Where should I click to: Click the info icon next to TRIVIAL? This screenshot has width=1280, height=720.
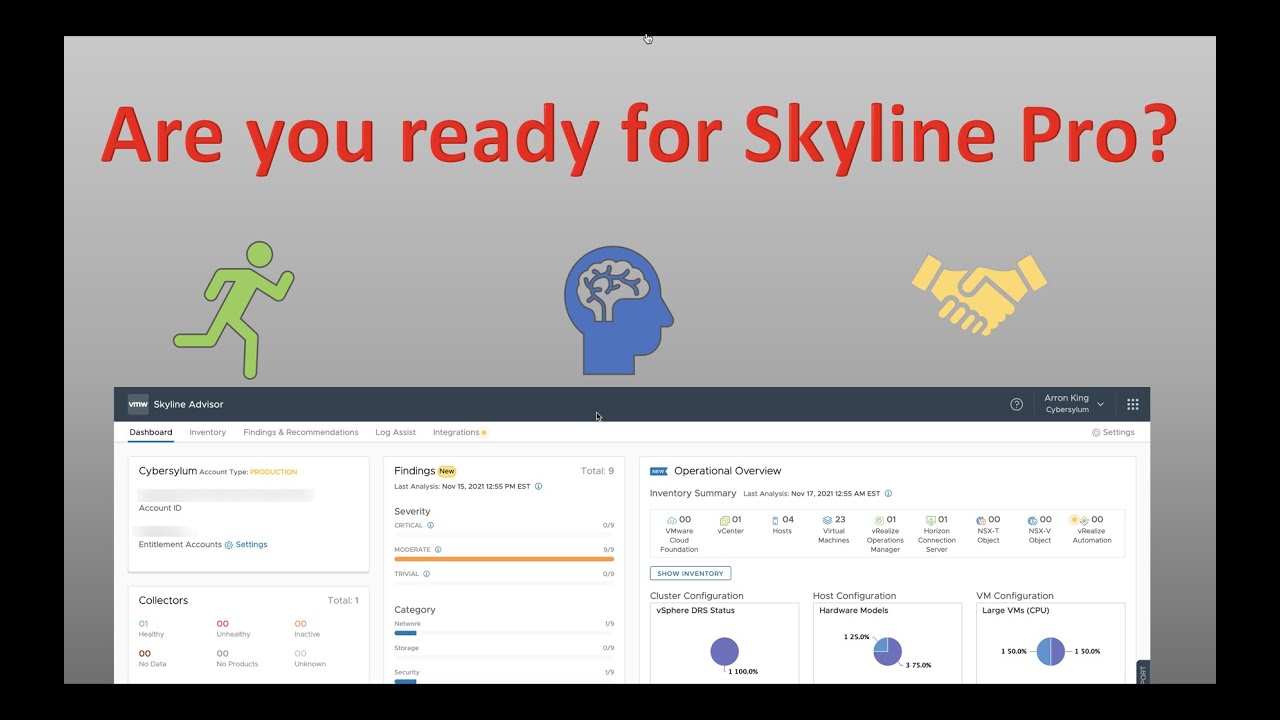coord(426,574)
